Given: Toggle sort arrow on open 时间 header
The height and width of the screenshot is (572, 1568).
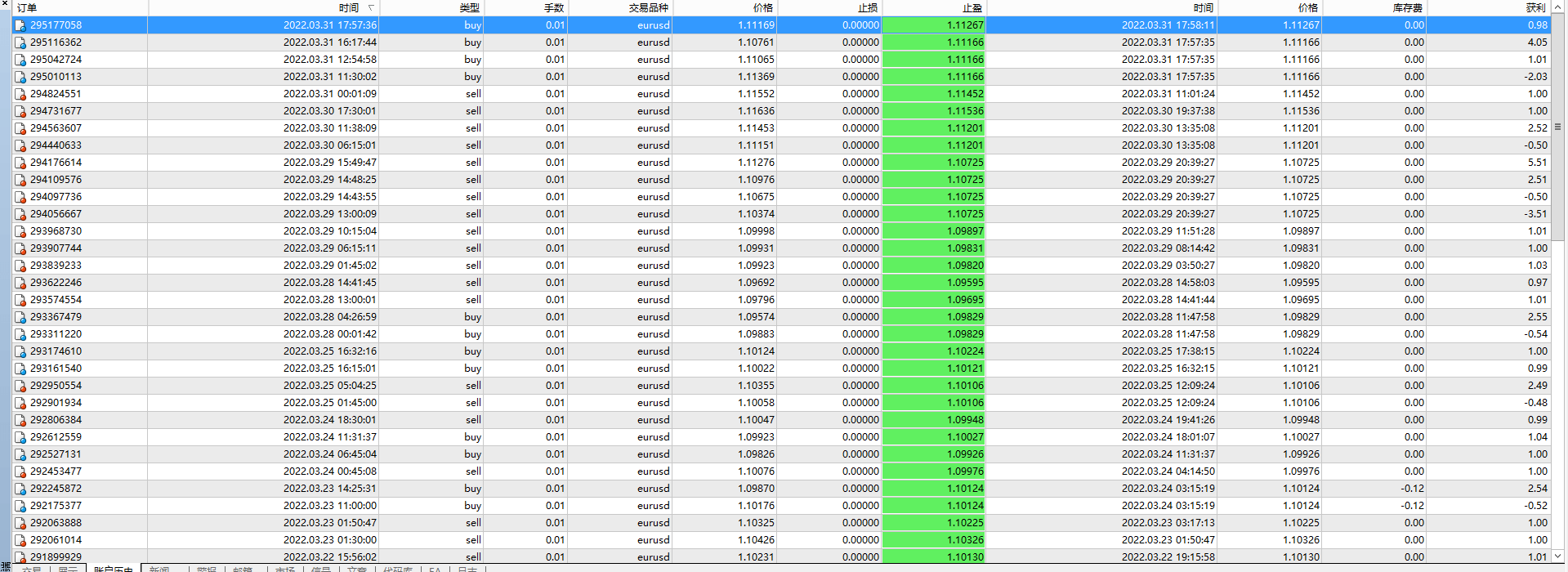Looking at the screenshot, I should 371,7.
